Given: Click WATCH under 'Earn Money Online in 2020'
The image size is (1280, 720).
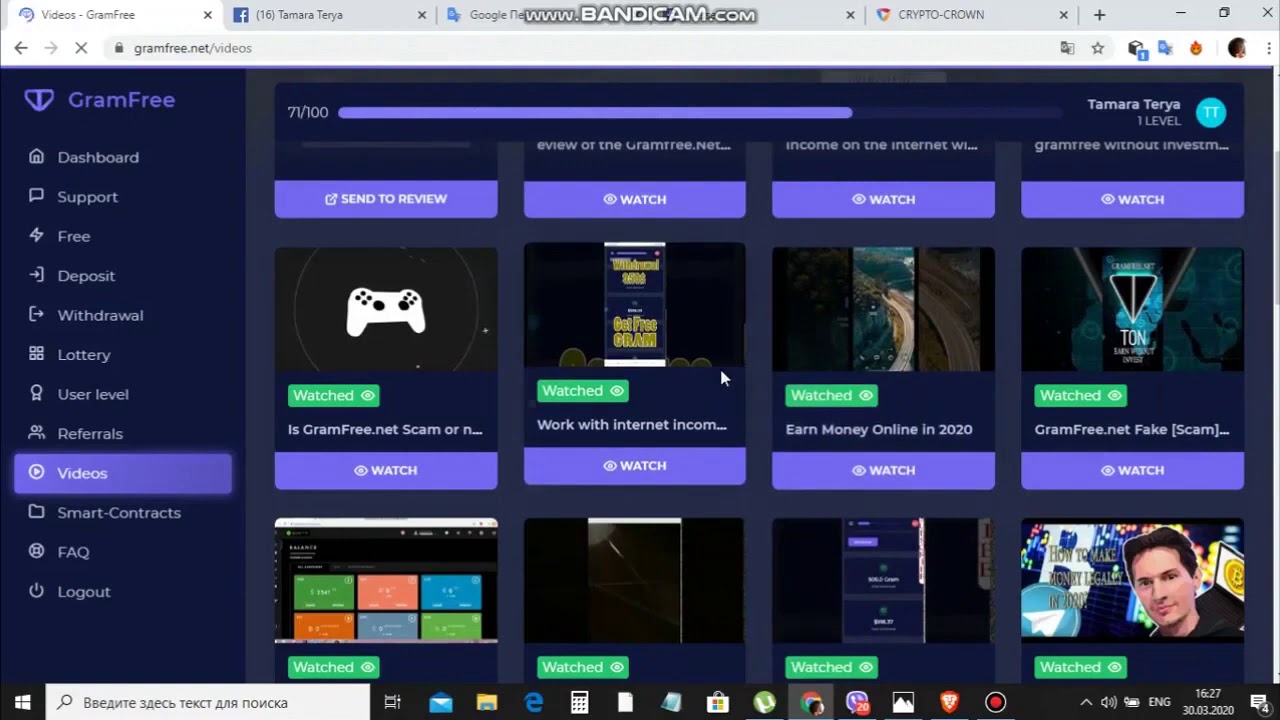Looking at the screenshot, I should [x=883, y=470].
